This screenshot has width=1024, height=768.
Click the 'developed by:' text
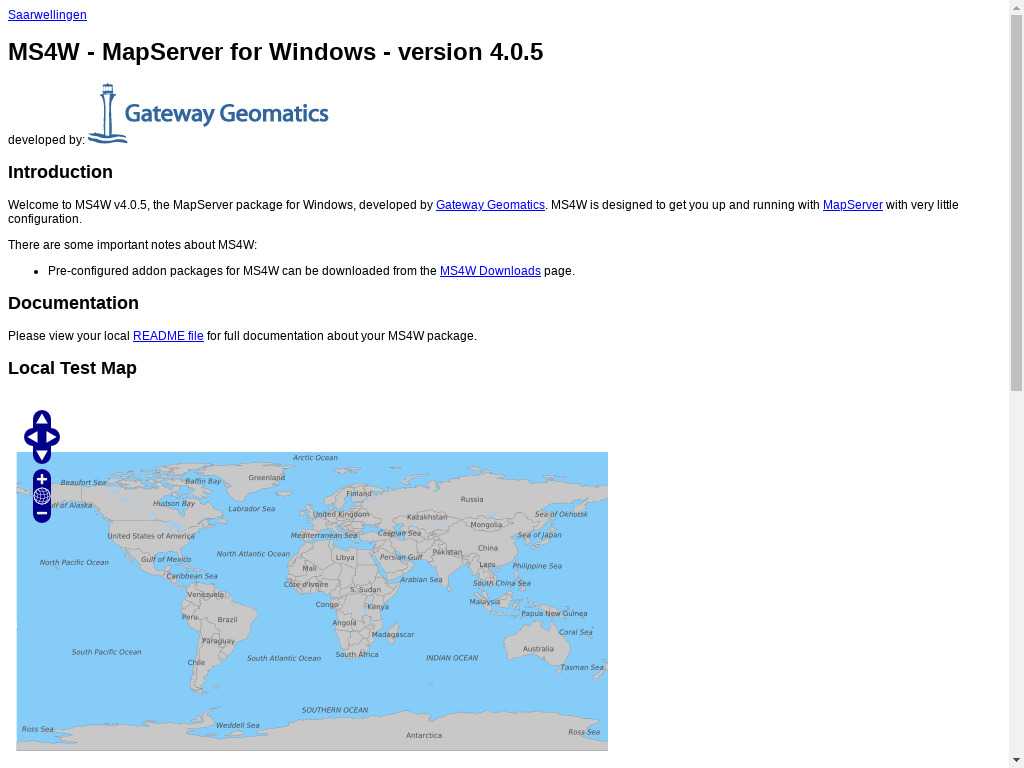tap(46, 140)
